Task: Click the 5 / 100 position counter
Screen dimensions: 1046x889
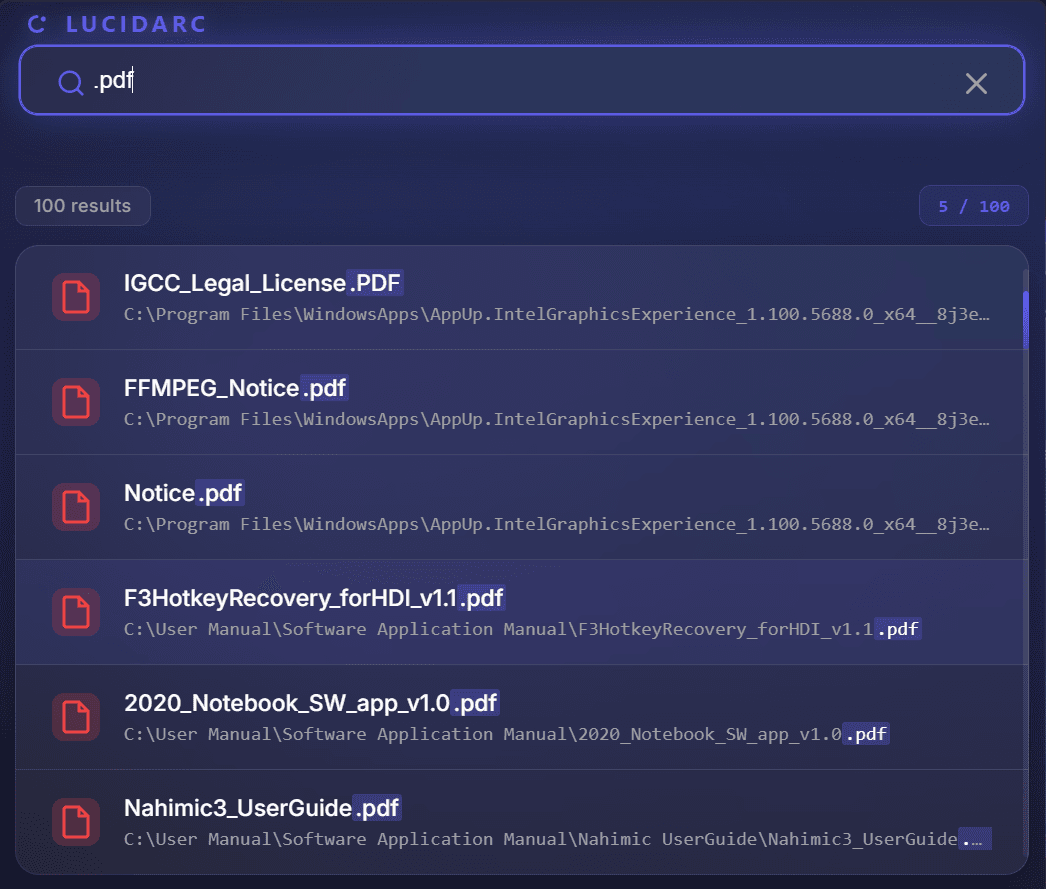Action: coord(973,206)
